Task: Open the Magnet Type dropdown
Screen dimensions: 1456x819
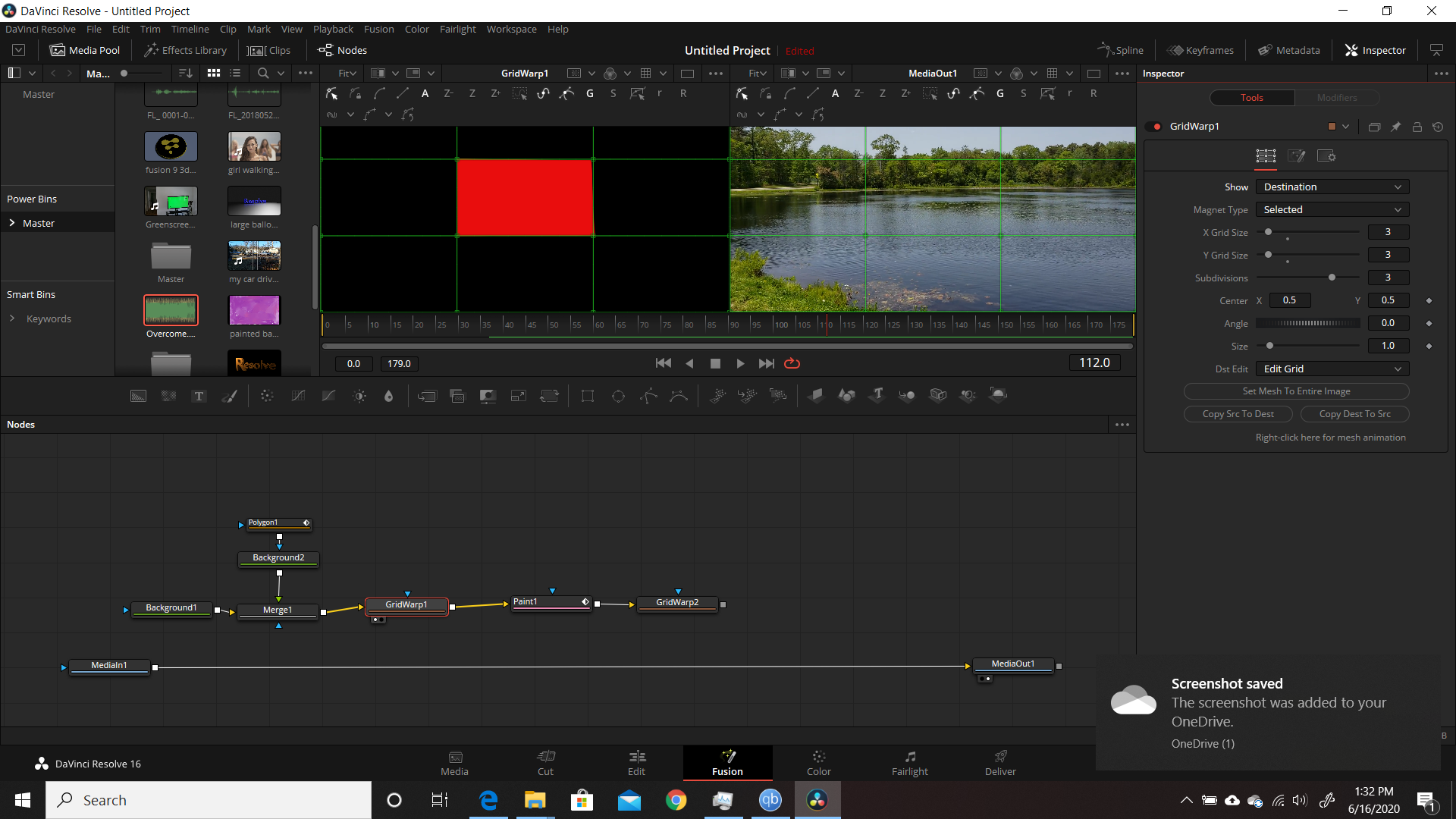Action: (x=1332, y=209)
